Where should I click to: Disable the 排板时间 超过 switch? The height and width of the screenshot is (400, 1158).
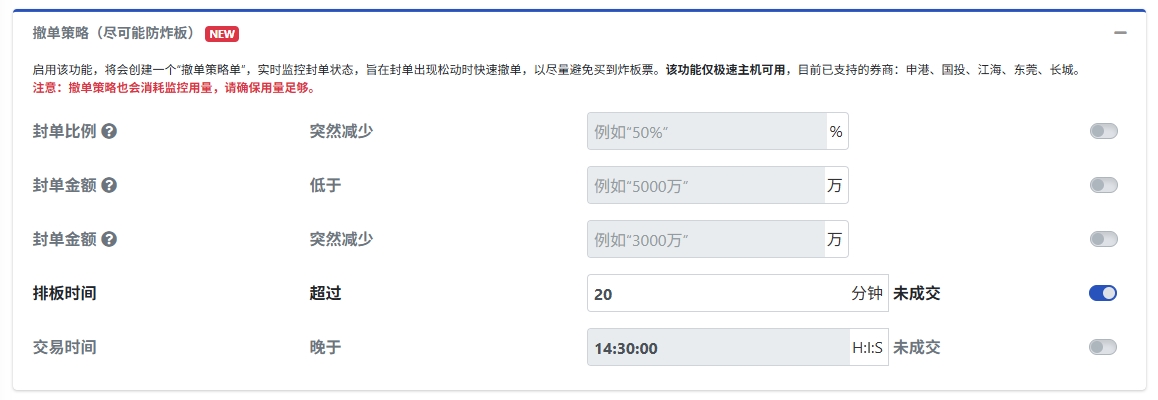(1103, 293)
